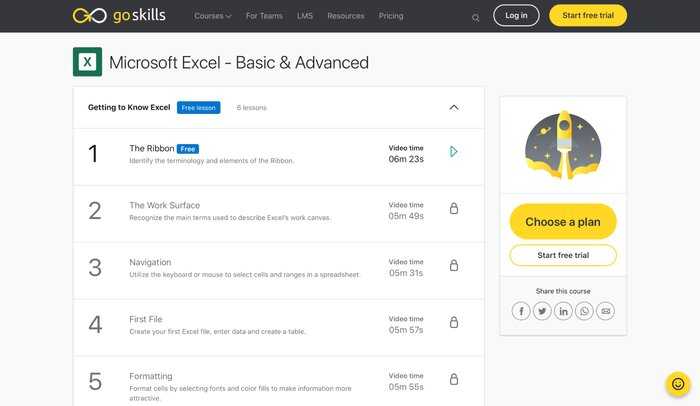
Task: Open The Ribbon lesson title
Action: pos(152,148)
